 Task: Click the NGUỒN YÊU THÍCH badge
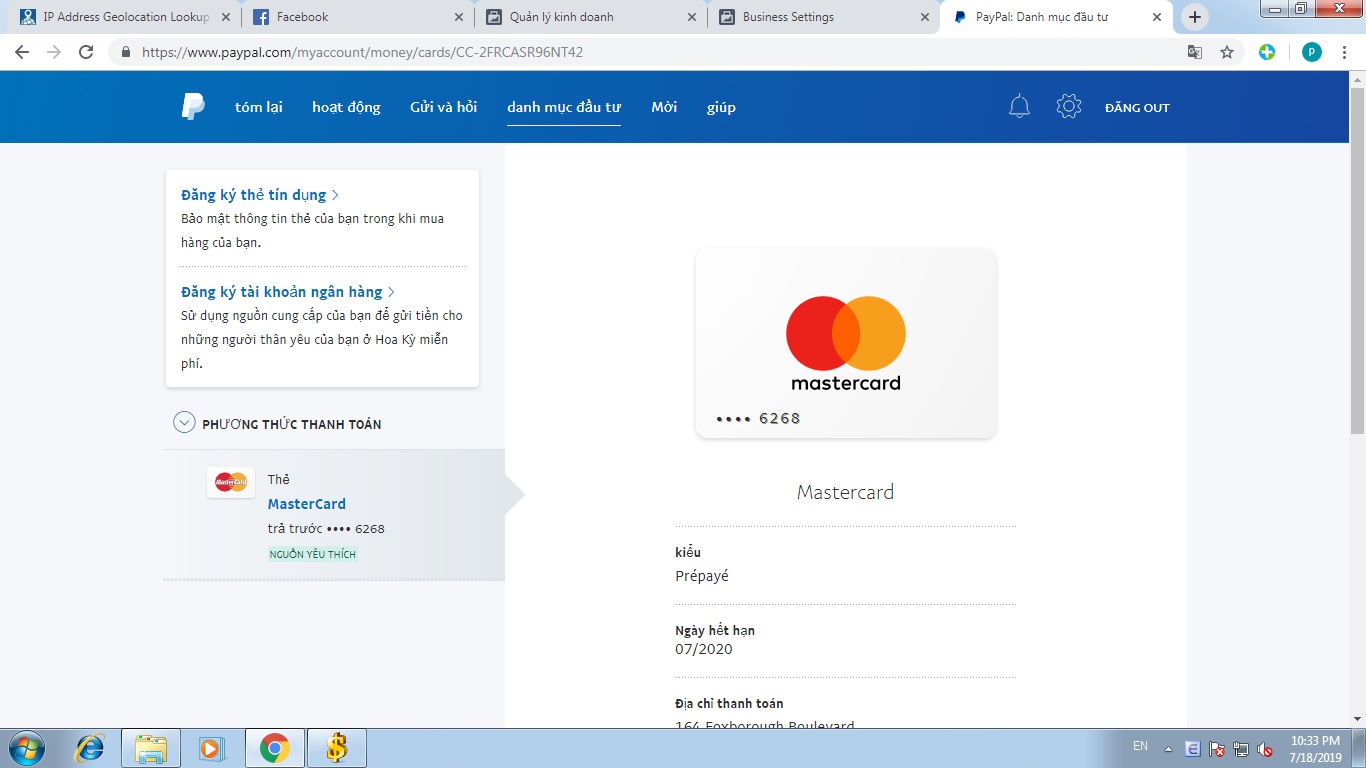click(313, 554)
